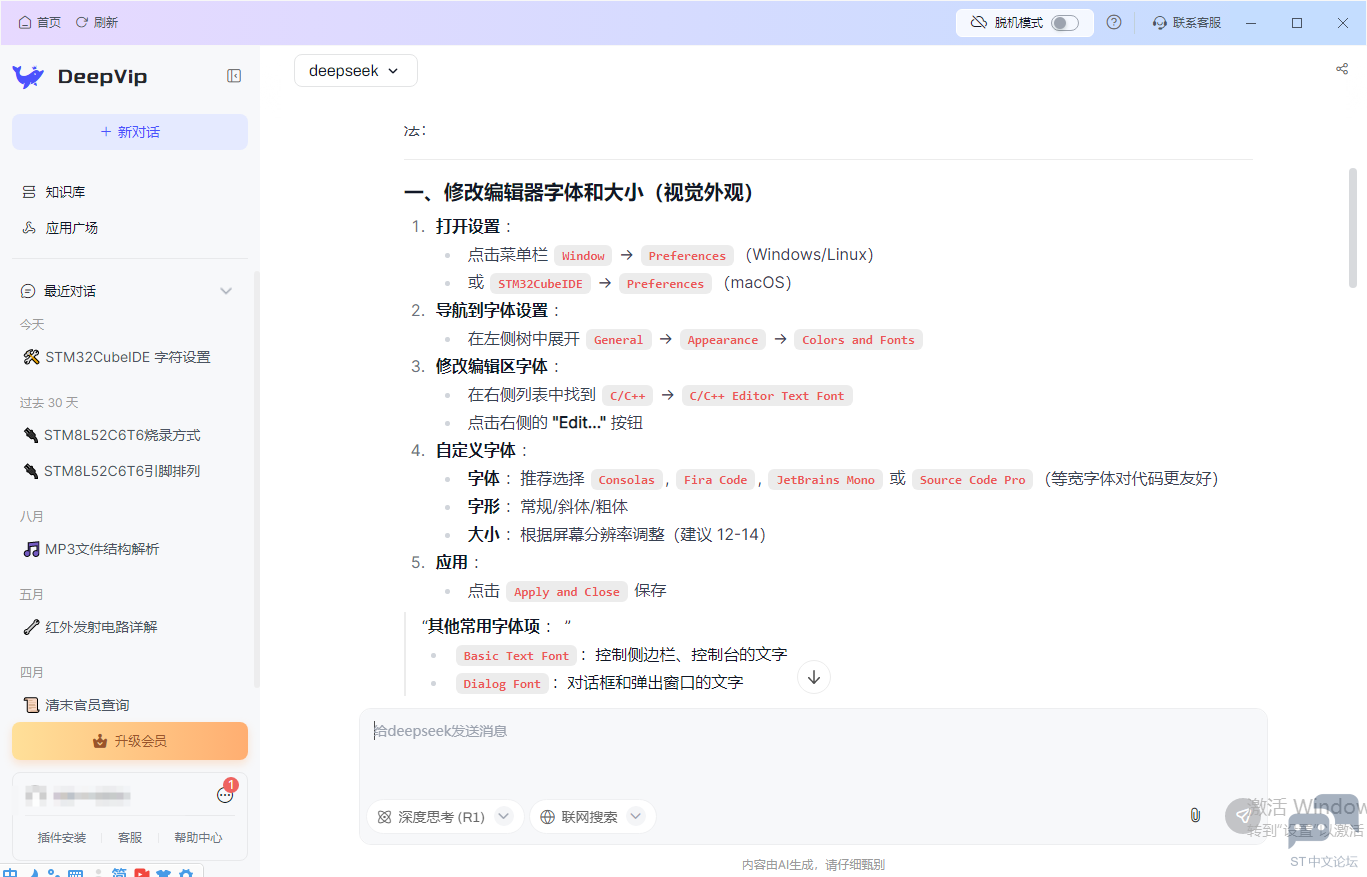Open the 客服 link in the sidebar footer
The image size is (1367, 877).
coord(130,838)
